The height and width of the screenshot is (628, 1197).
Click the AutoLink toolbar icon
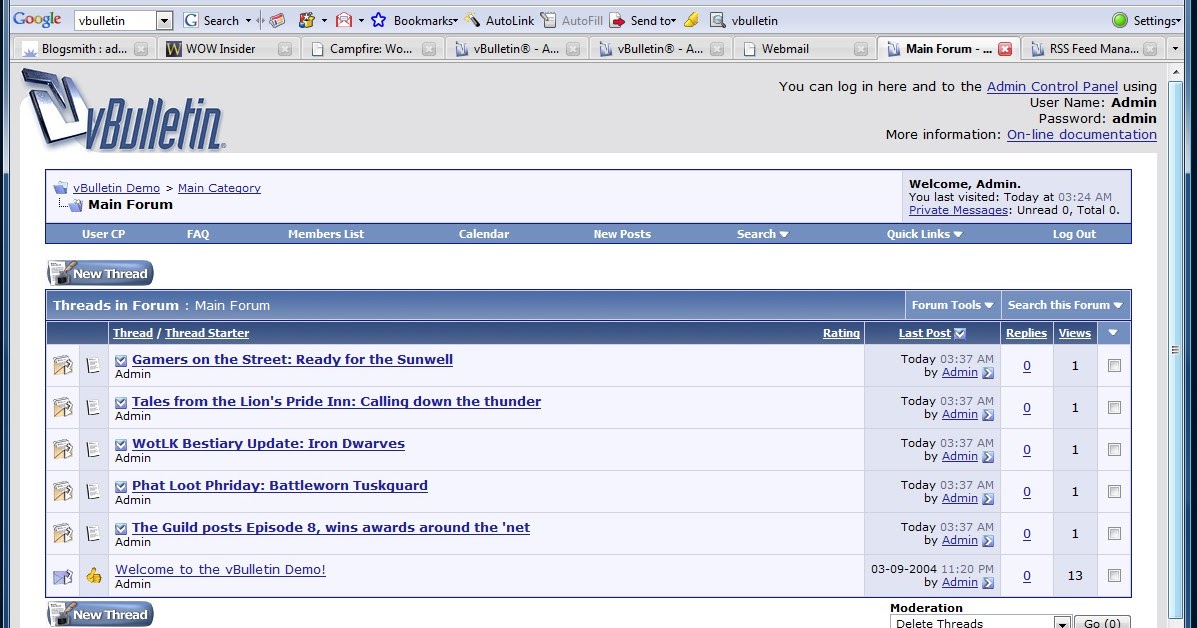473,21
